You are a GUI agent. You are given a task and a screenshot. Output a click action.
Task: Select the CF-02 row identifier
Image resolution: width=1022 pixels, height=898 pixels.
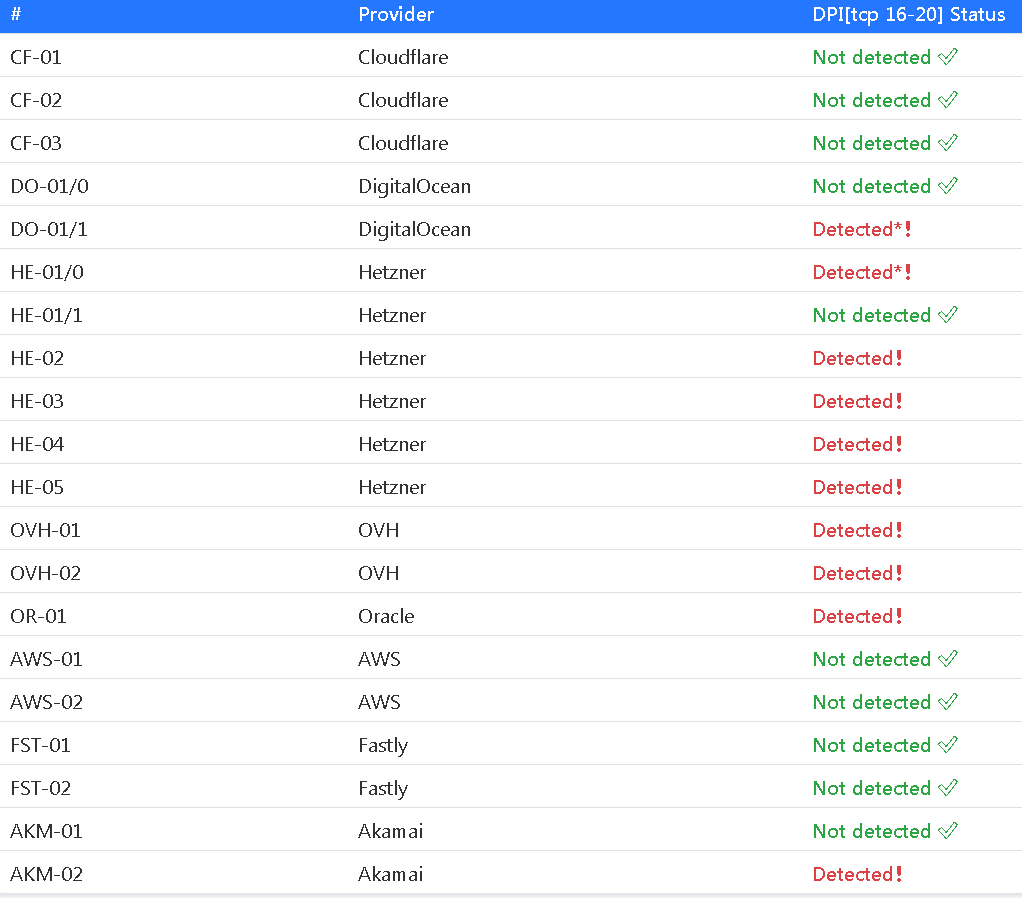coord(36,100)
